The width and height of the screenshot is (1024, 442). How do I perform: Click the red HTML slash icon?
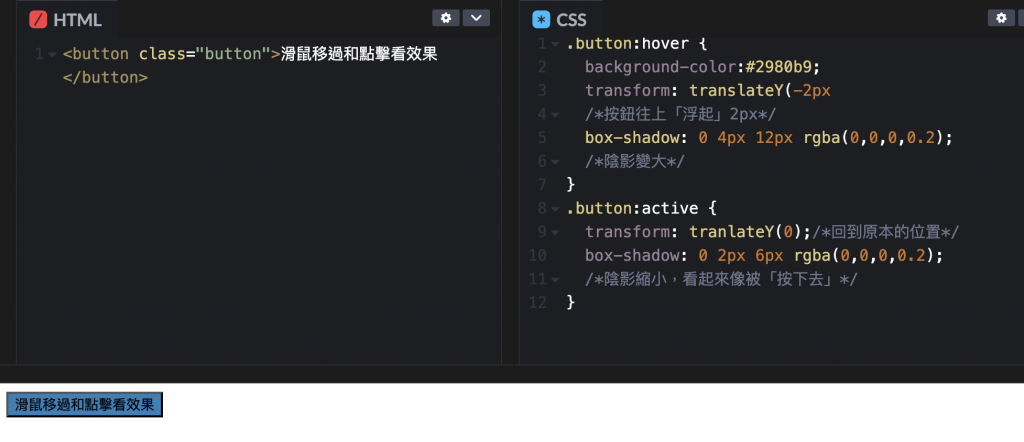coord(39,20)
